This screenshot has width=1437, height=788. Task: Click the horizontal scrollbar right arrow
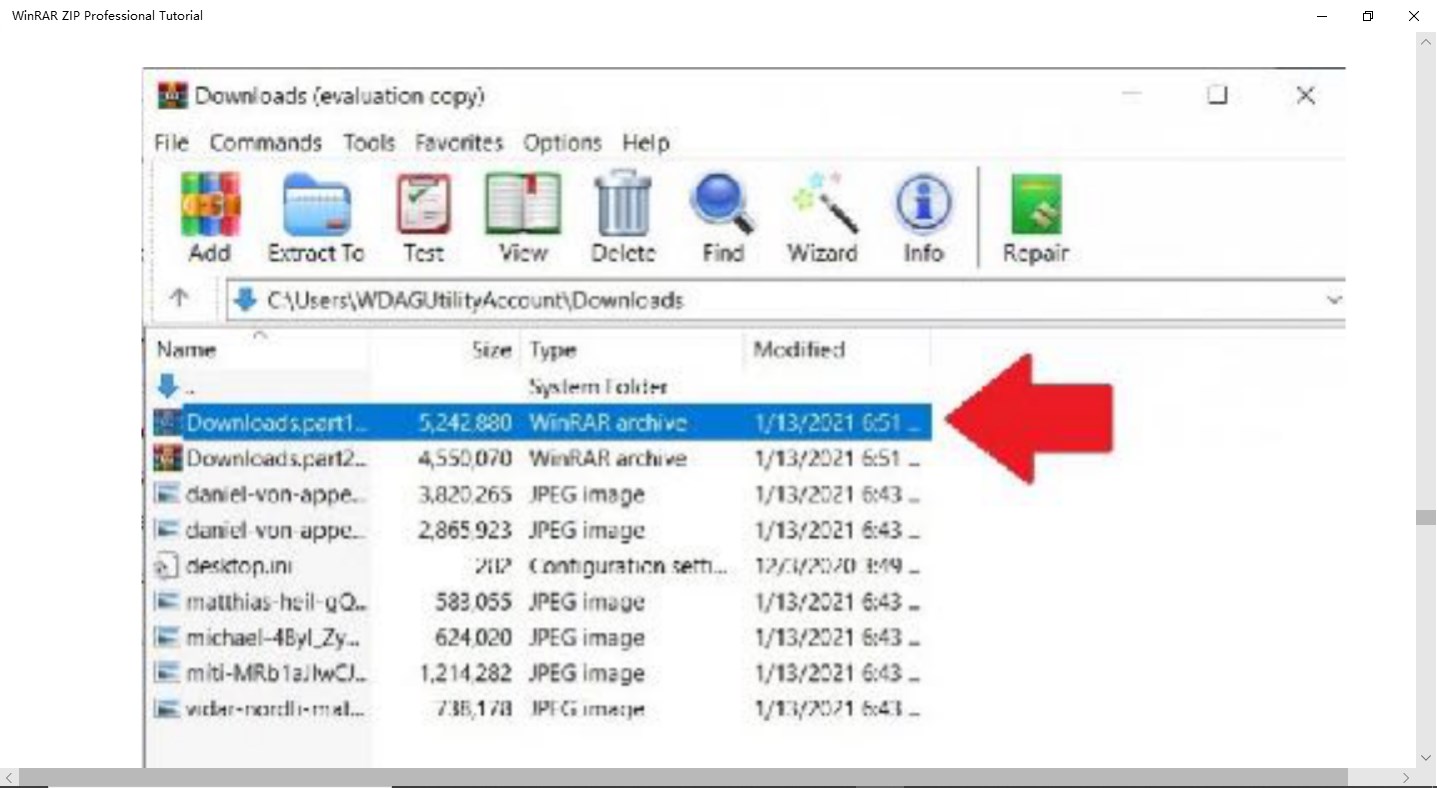click(1406, 777)
